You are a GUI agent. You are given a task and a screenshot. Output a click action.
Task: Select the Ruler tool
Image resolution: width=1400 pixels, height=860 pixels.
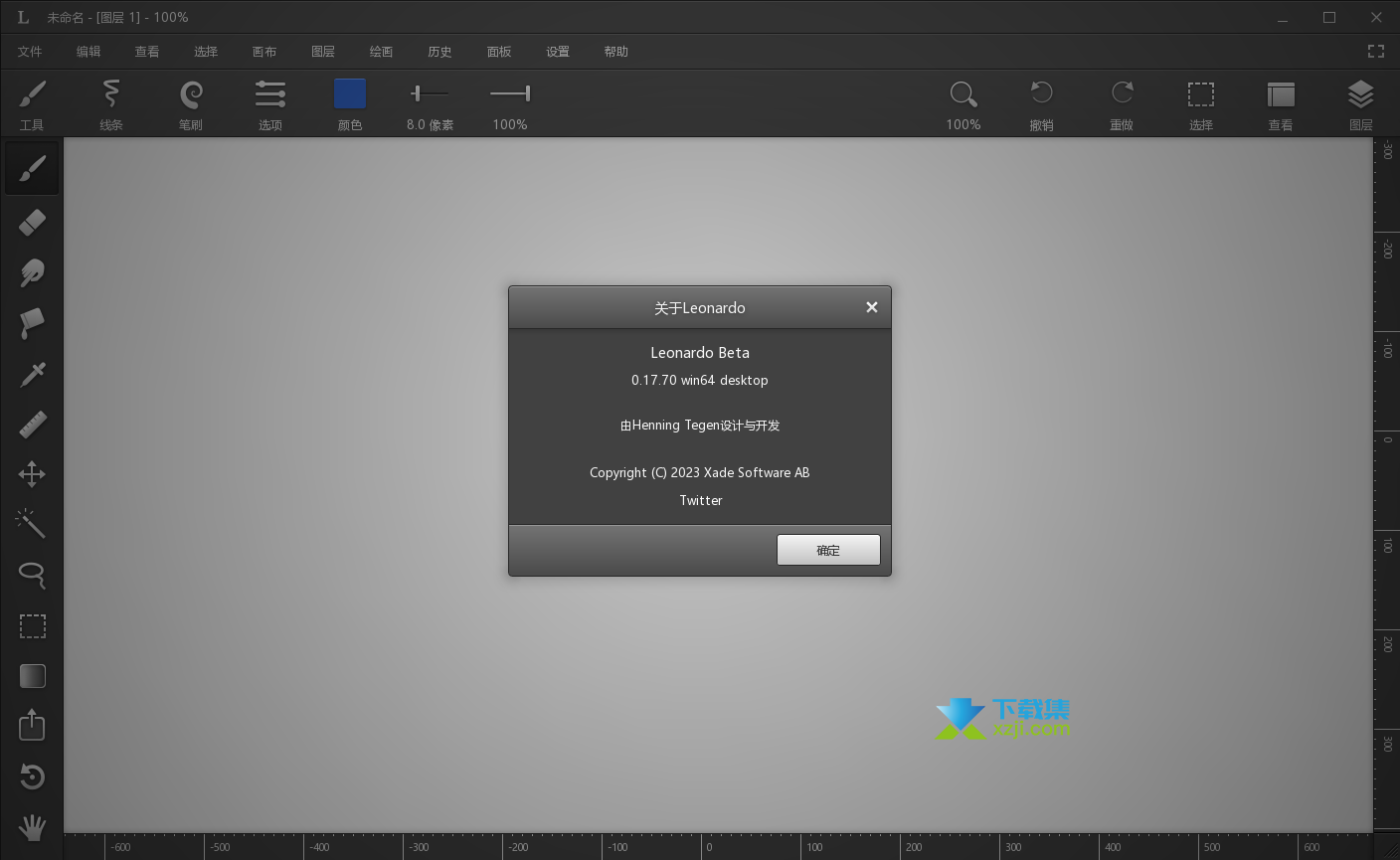32,425
